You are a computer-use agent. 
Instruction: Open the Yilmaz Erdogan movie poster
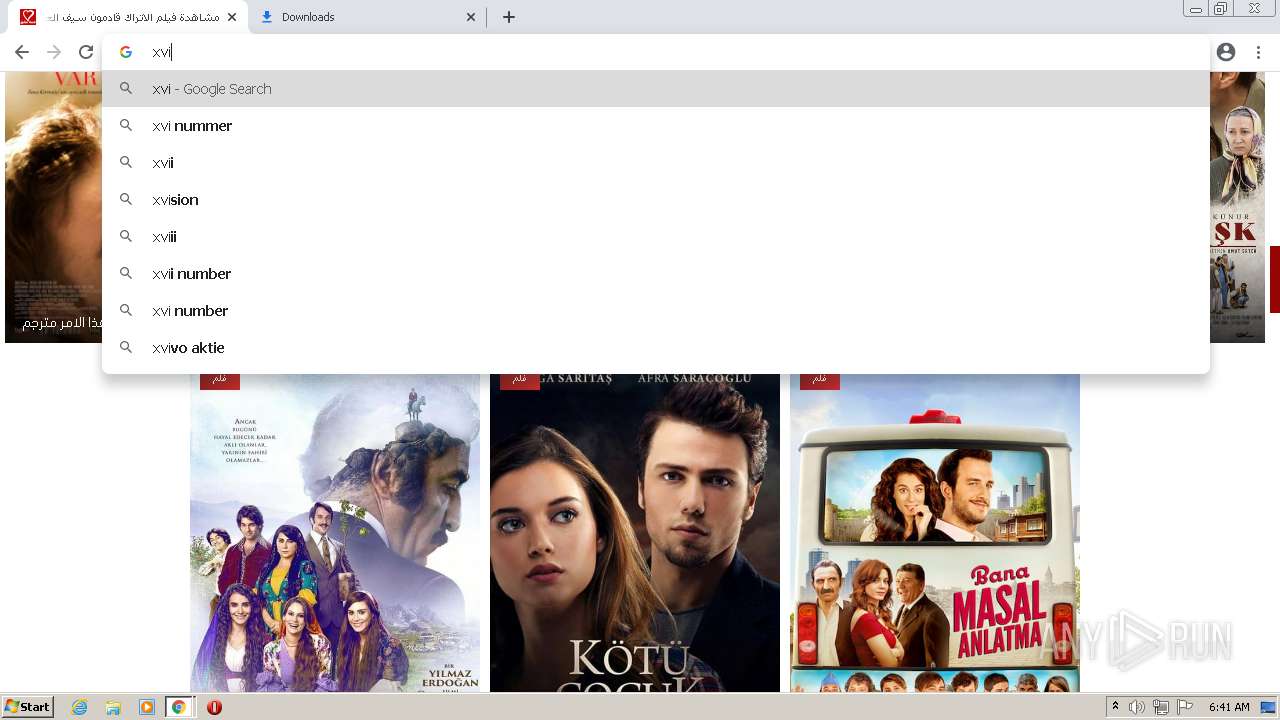tap(335, 532)
